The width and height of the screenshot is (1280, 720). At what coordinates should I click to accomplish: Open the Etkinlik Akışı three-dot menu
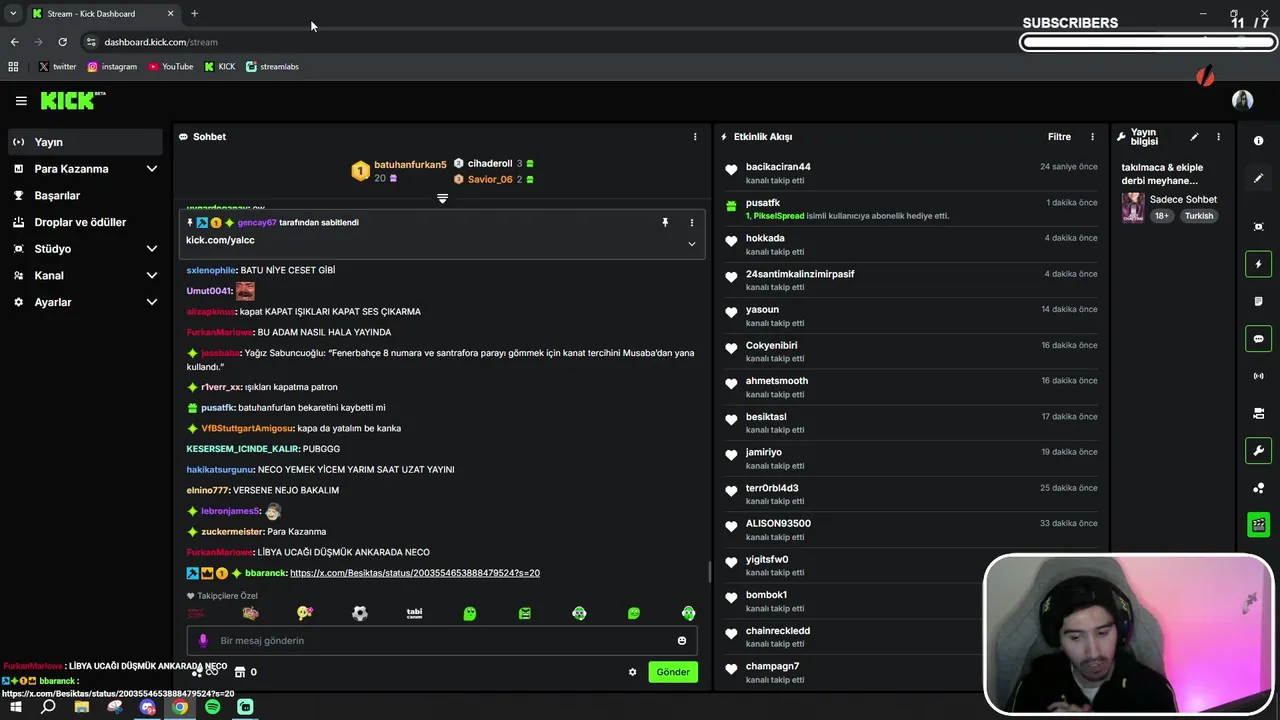[1092, 137]
